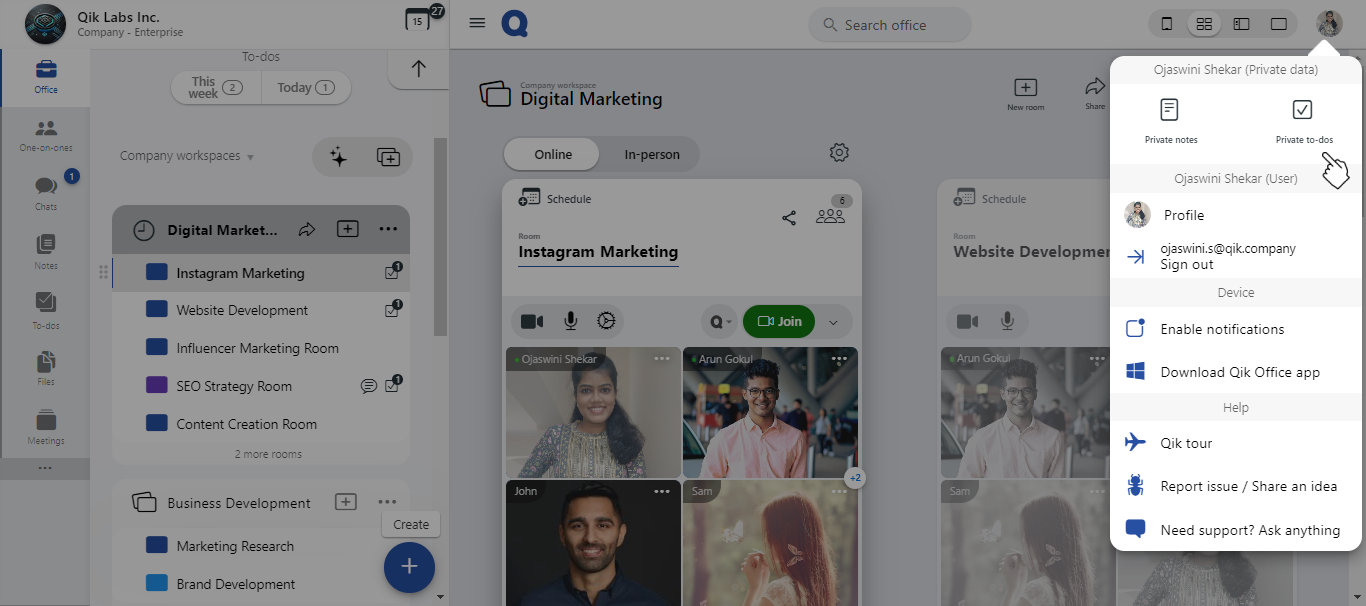Toggle microphone in Instagram Marketing room
This screenshot has height=606, width=1366.
pos(570,321)
